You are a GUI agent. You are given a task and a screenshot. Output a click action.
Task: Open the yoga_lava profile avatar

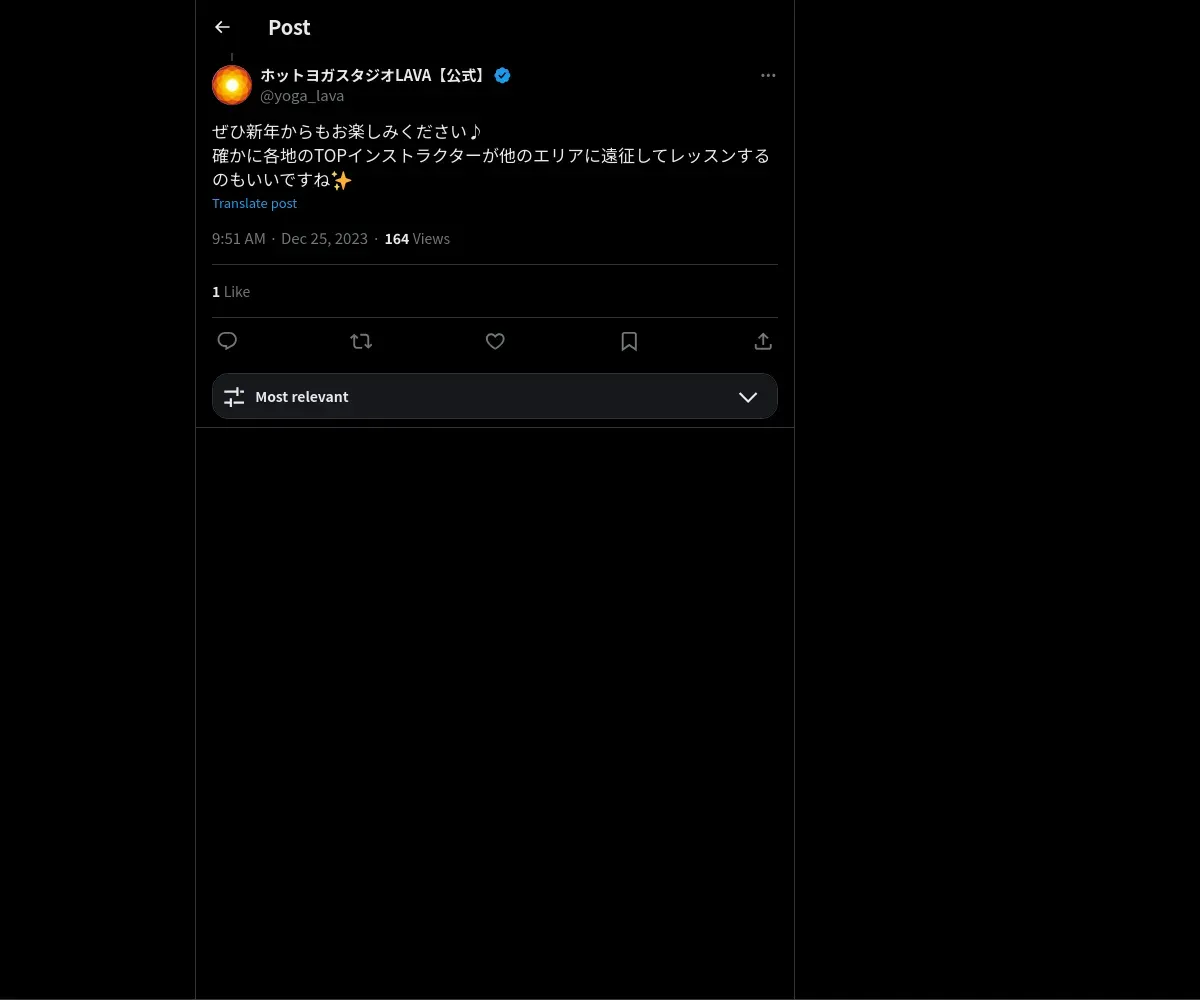(x=232, y=85)
